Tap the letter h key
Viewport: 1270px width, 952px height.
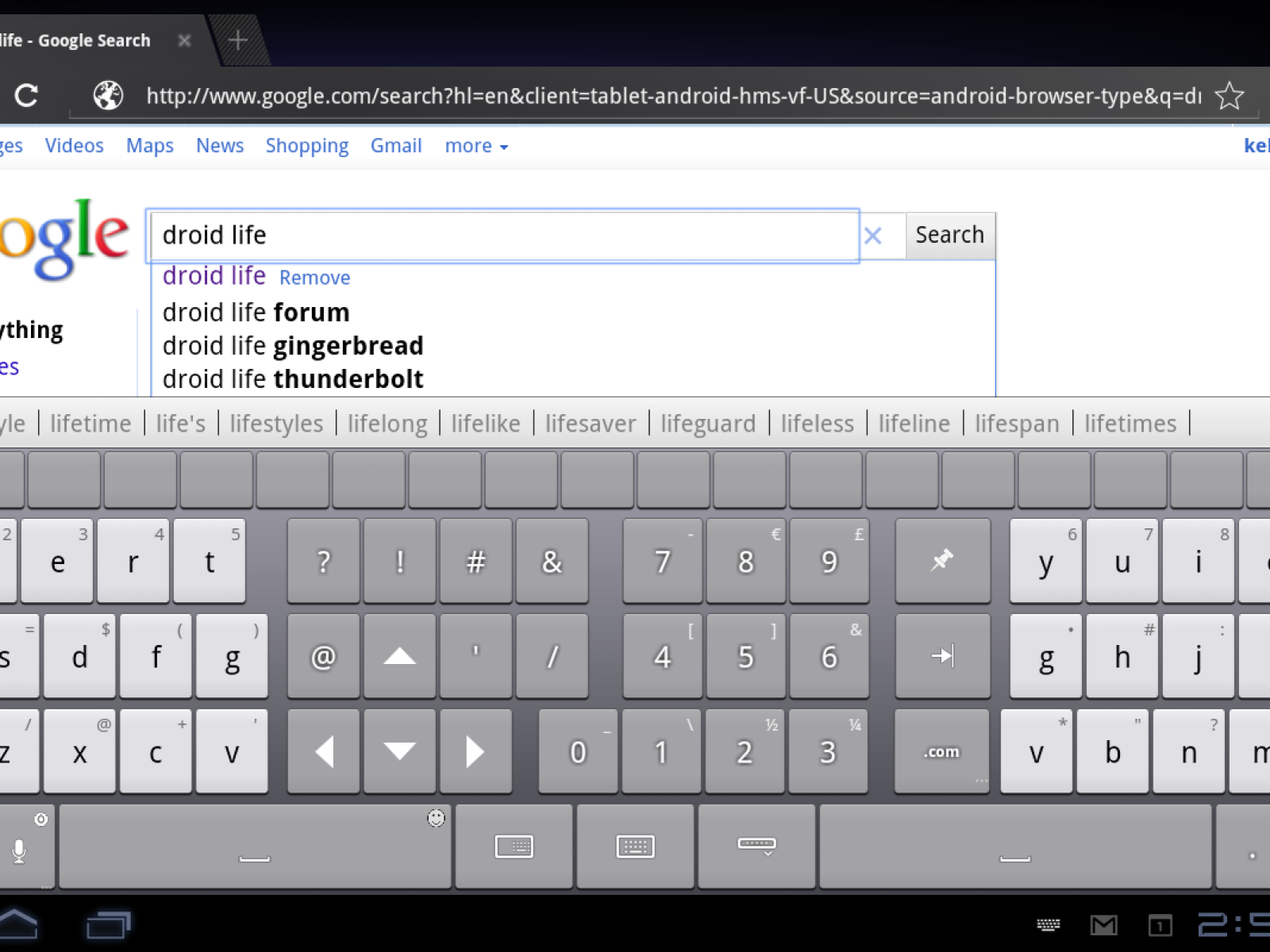click(1122, 656)
